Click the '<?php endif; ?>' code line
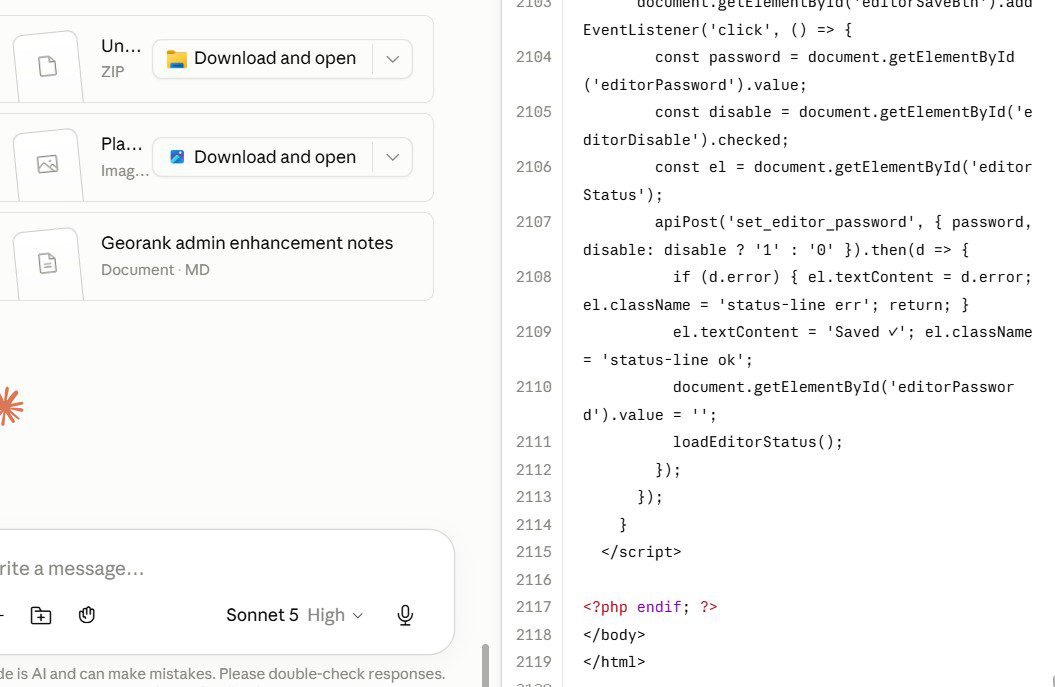 click(x=650, y=607)
